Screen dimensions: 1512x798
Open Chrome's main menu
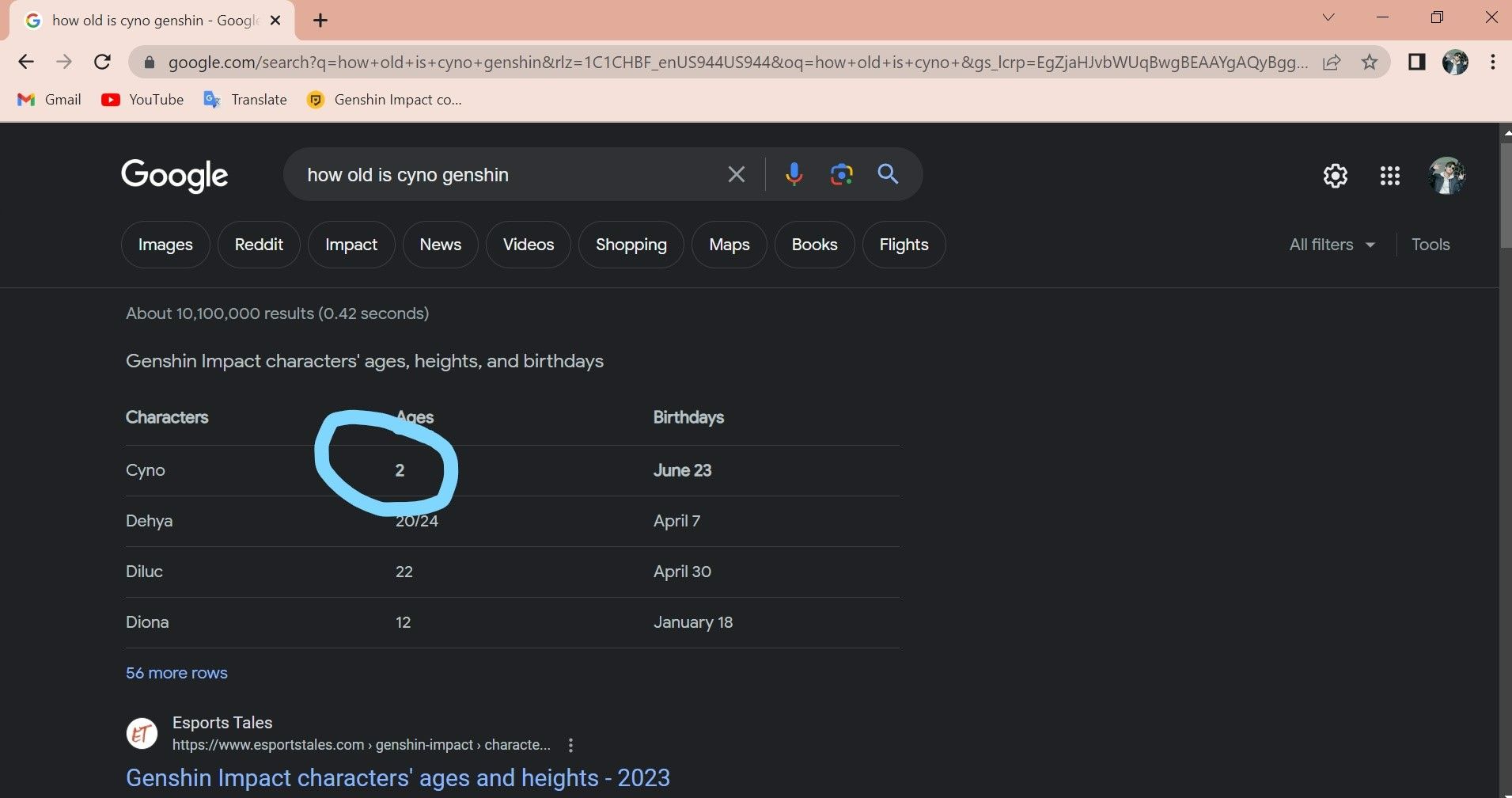pos(1493,62)
